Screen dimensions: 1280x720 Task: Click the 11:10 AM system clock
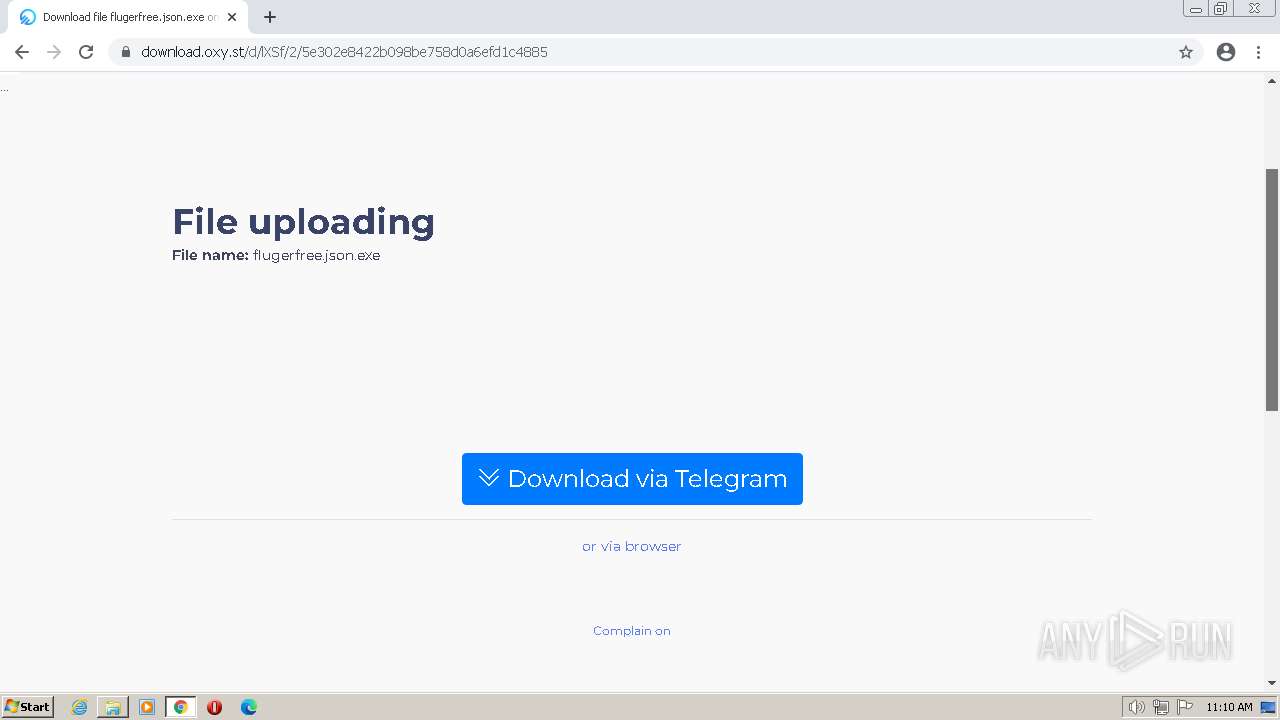(1229, 707)
